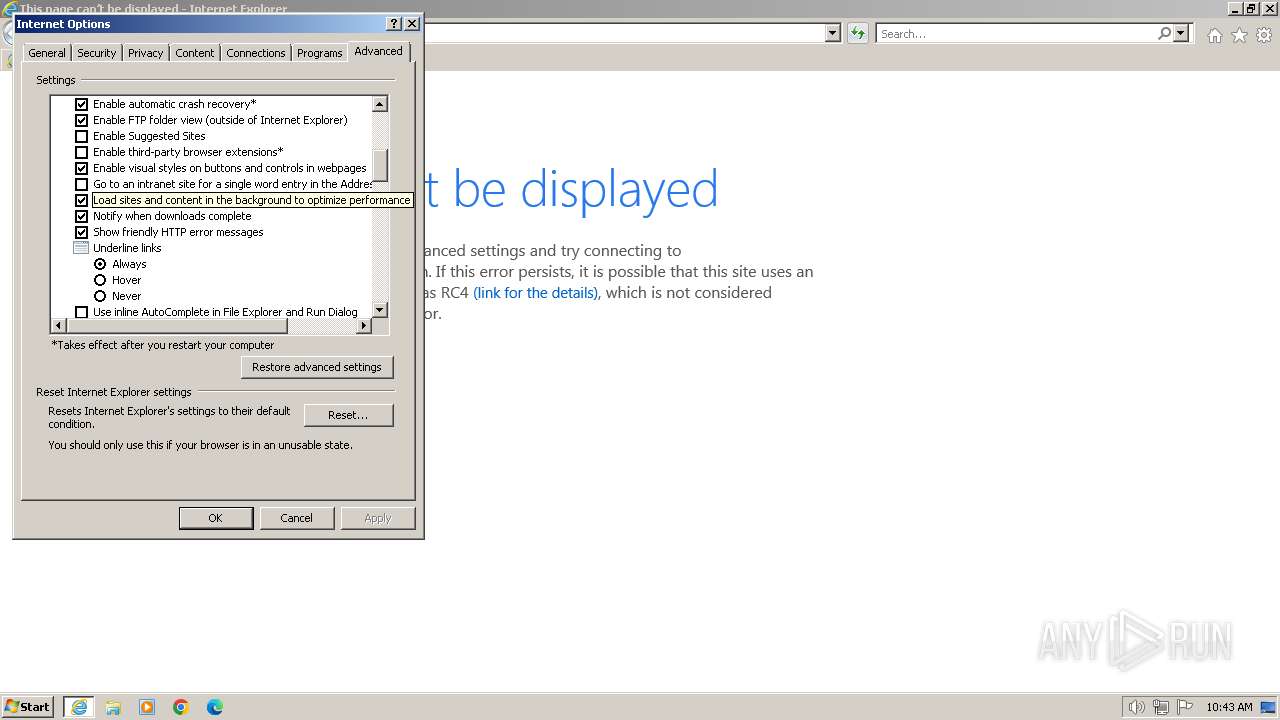This screenshot has width=1280, height=720.
Task: Launch the Windows Media Player taskbar icon
Action: (147, 707)
